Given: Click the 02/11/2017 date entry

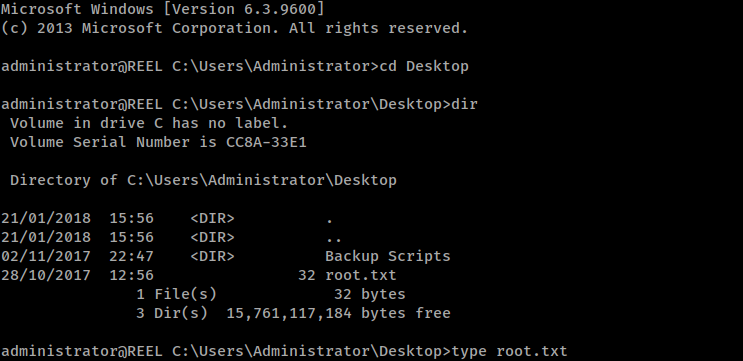Looking at the screenshot, I should coord(45,256).
